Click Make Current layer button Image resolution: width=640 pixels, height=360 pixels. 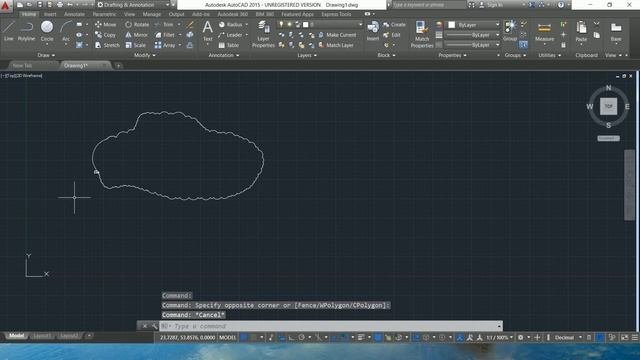(x=337, y=35)
